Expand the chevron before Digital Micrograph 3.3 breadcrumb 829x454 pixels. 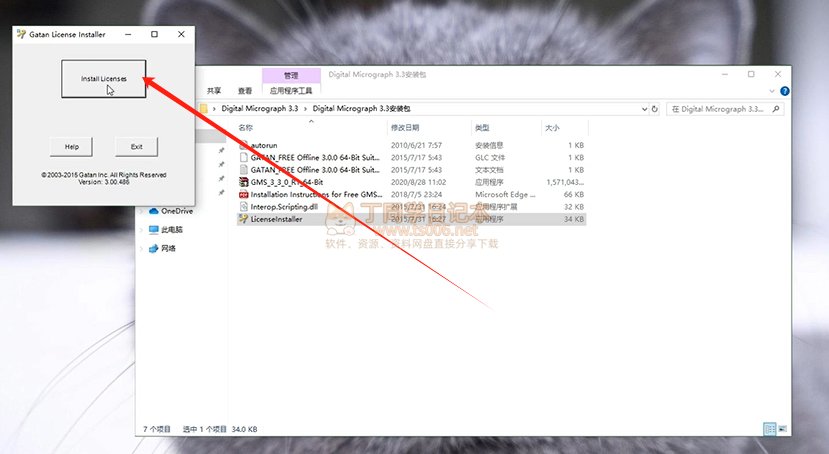click(214, 108)
